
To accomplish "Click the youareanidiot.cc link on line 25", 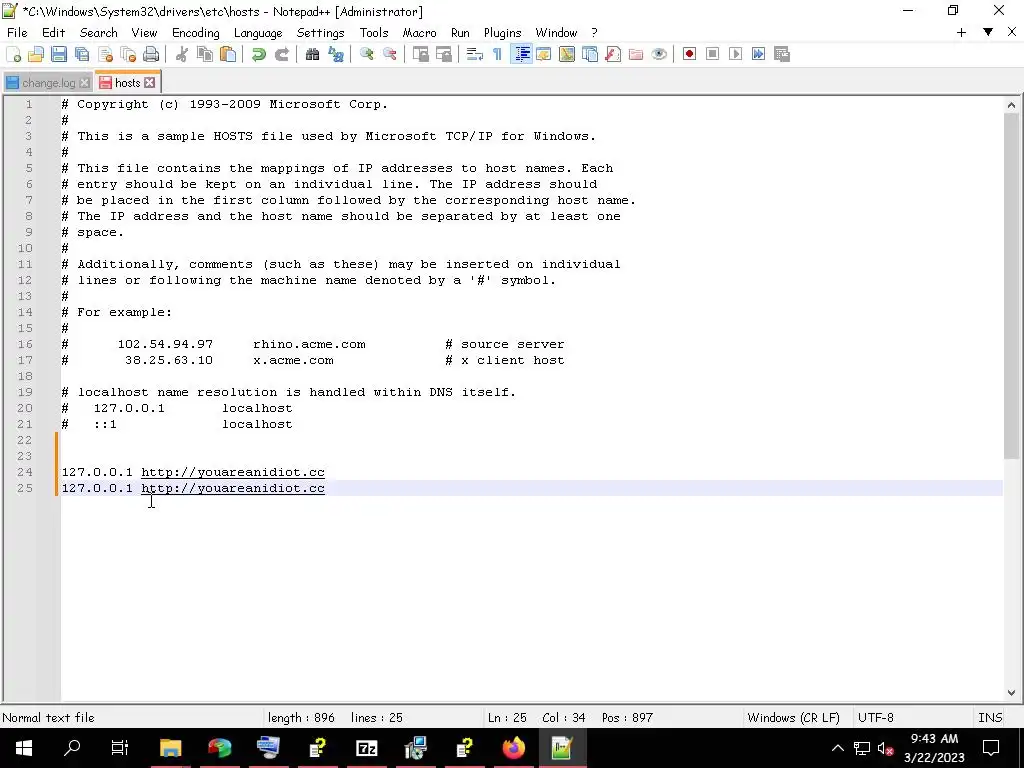I will 233,488.
